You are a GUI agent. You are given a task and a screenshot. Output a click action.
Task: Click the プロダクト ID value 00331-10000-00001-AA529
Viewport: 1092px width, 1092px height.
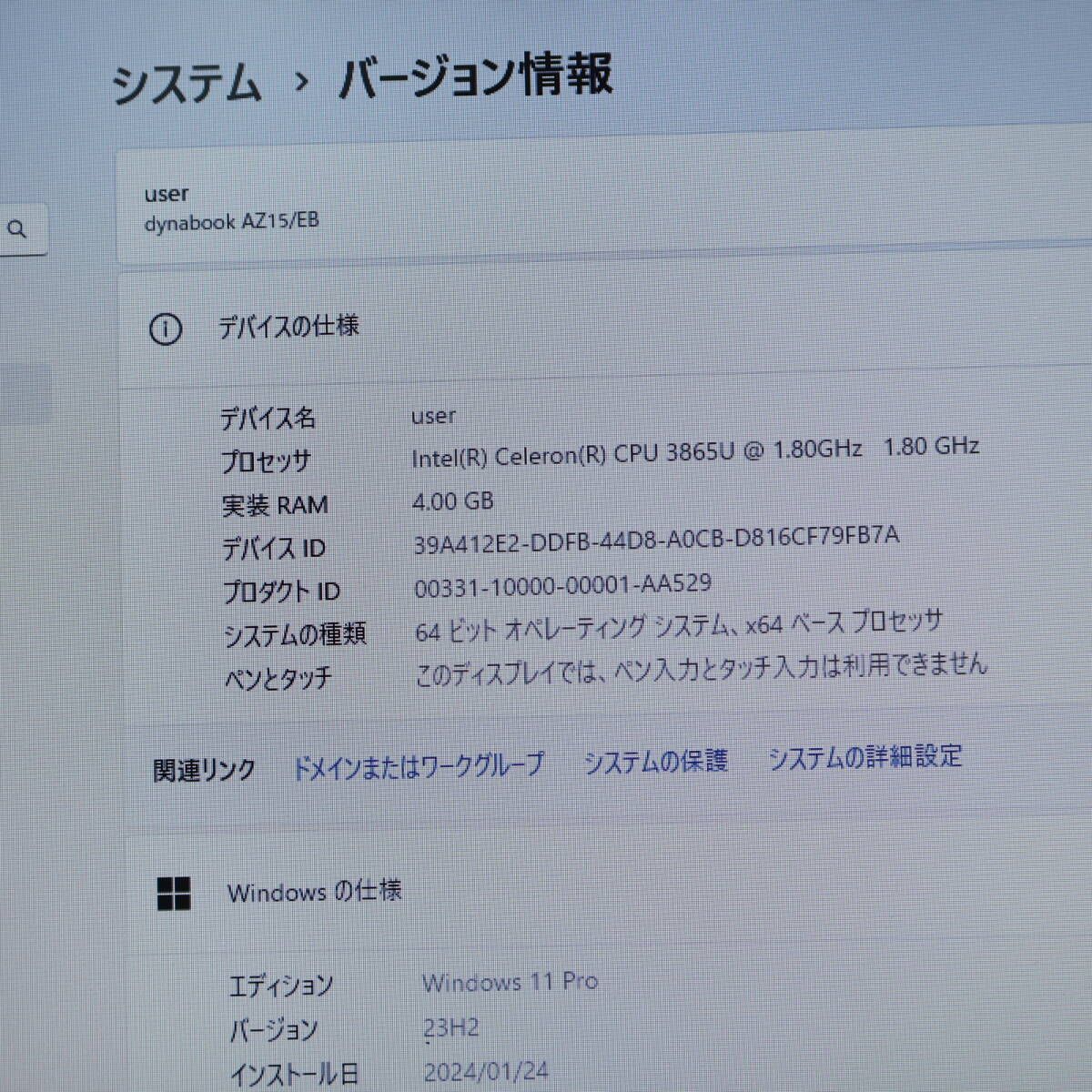pyautogui.click(x=562, y=585)
